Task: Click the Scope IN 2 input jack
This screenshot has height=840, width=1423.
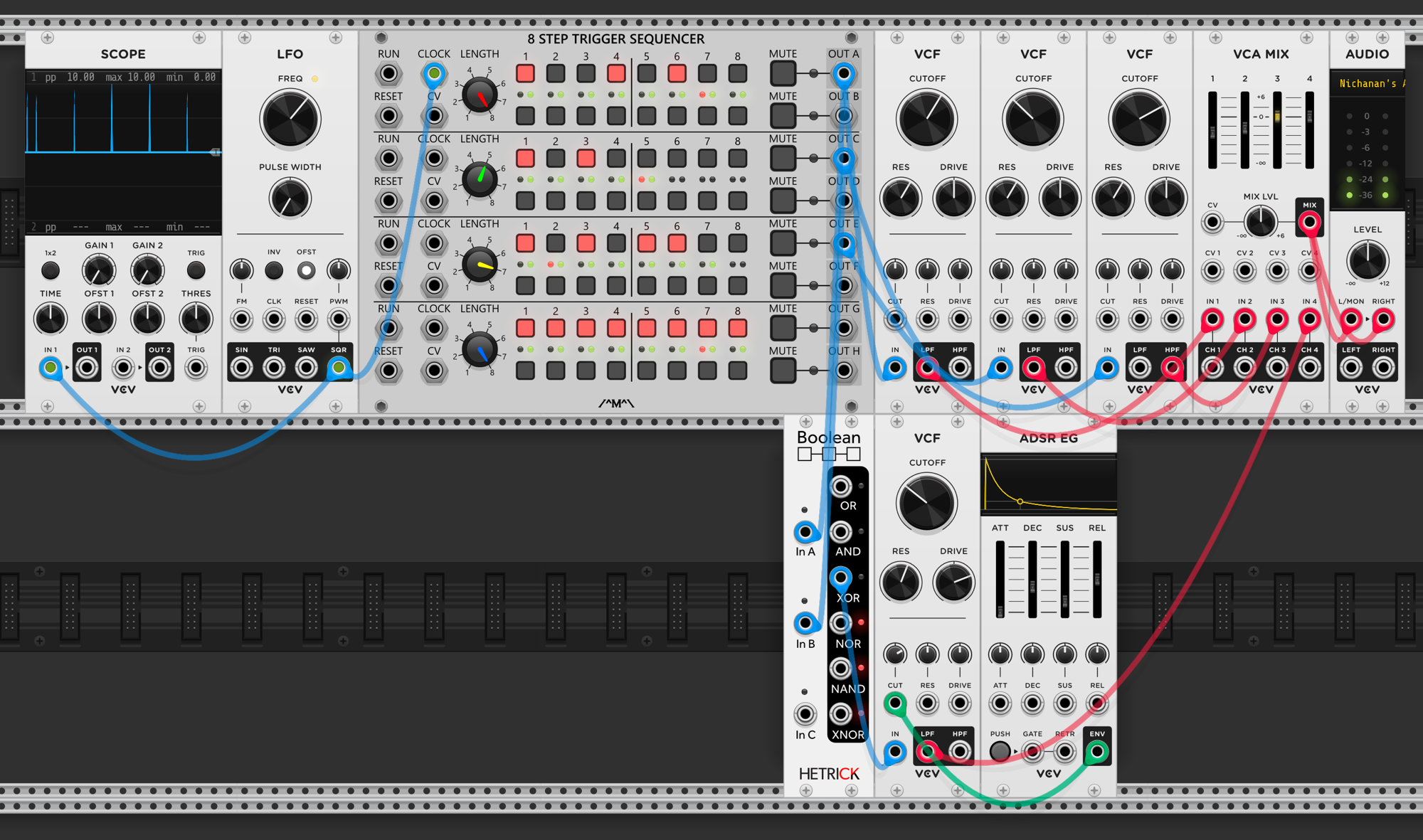Action: point(123,368)
